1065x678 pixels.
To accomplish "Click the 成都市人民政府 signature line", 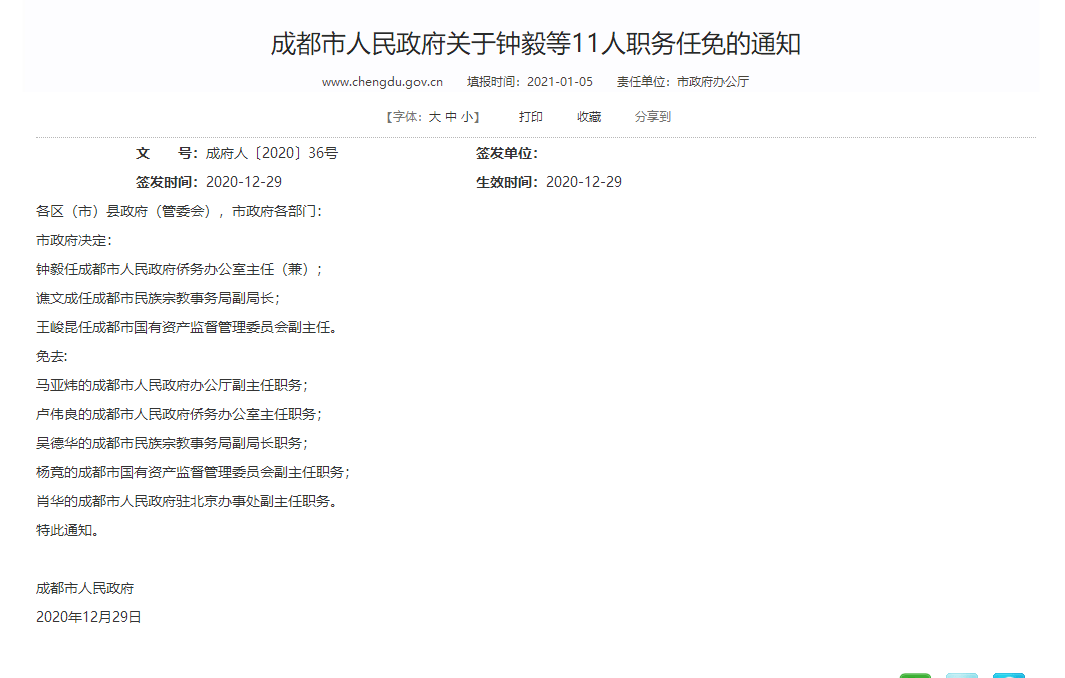I will [x=85, y=588].
